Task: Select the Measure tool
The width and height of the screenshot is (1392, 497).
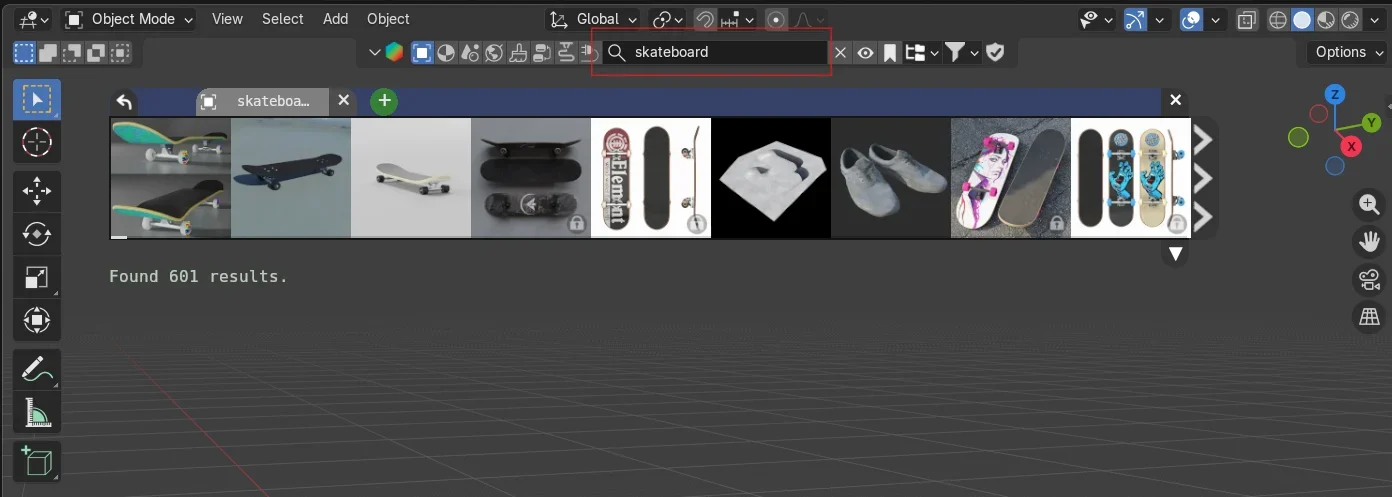Action: click(37, 411)
